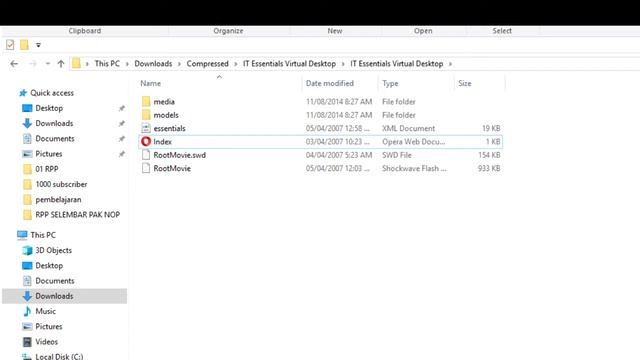Click pin icon beside Quick access Desktop

pyautogui.click(x=122, y=109)
